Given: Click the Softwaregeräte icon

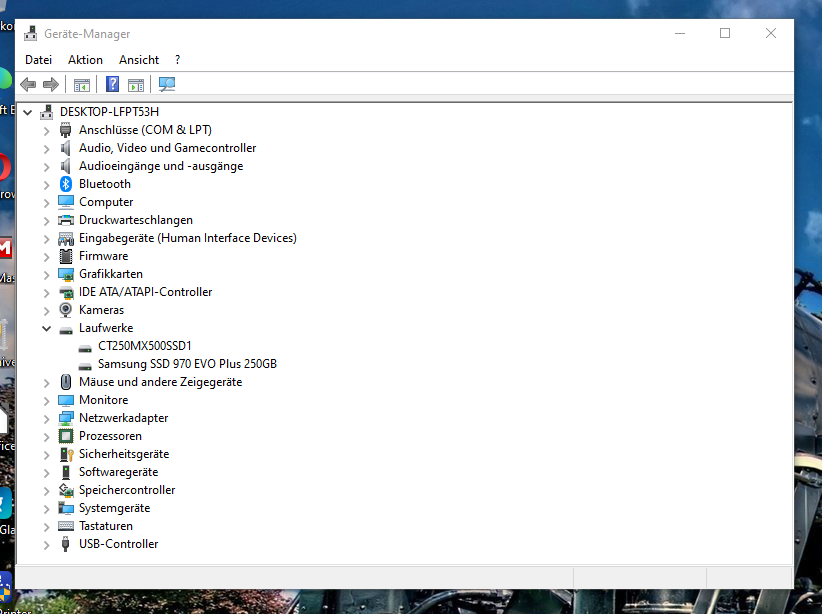Looking at the screenshot, I should 66,472.
